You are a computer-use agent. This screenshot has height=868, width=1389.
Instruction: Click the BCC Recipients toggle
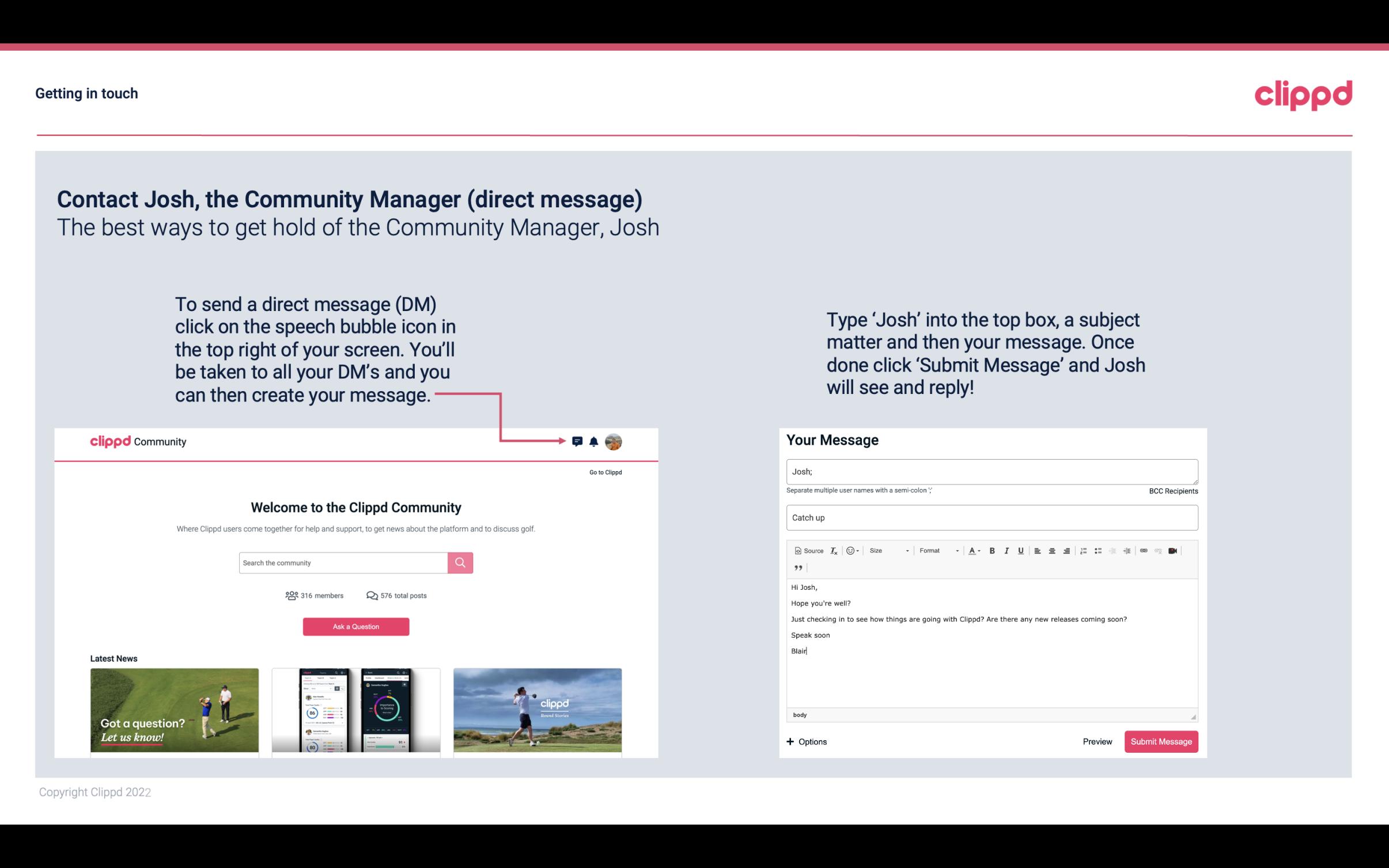pos(1173,491)
